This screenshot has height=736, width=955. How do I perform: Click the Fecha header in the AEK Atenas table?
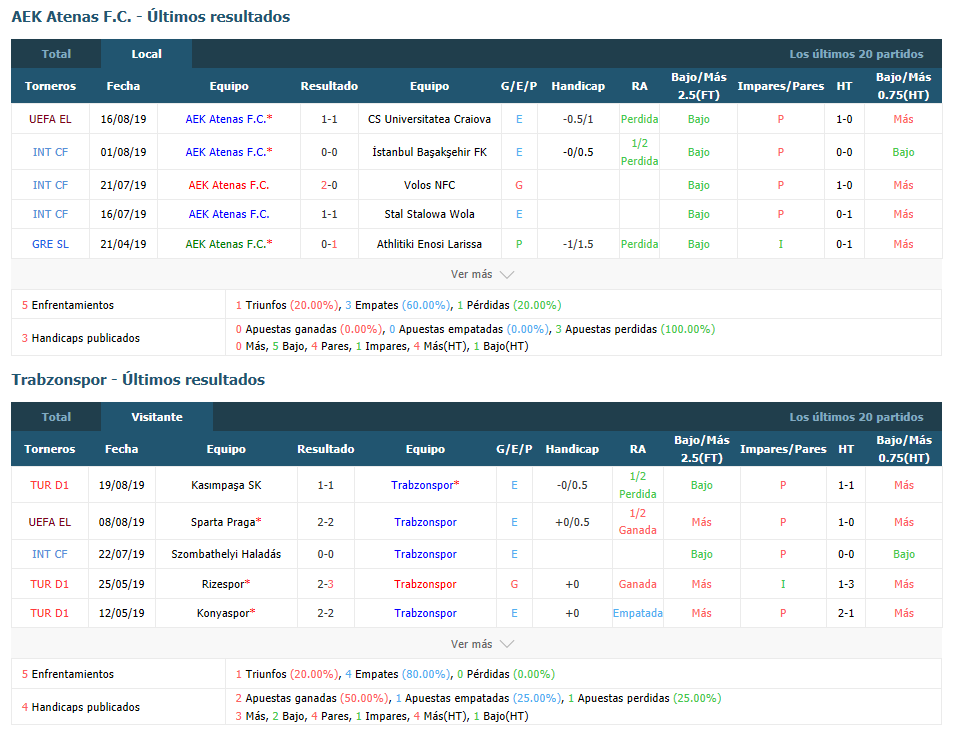(x=123, y=86)
